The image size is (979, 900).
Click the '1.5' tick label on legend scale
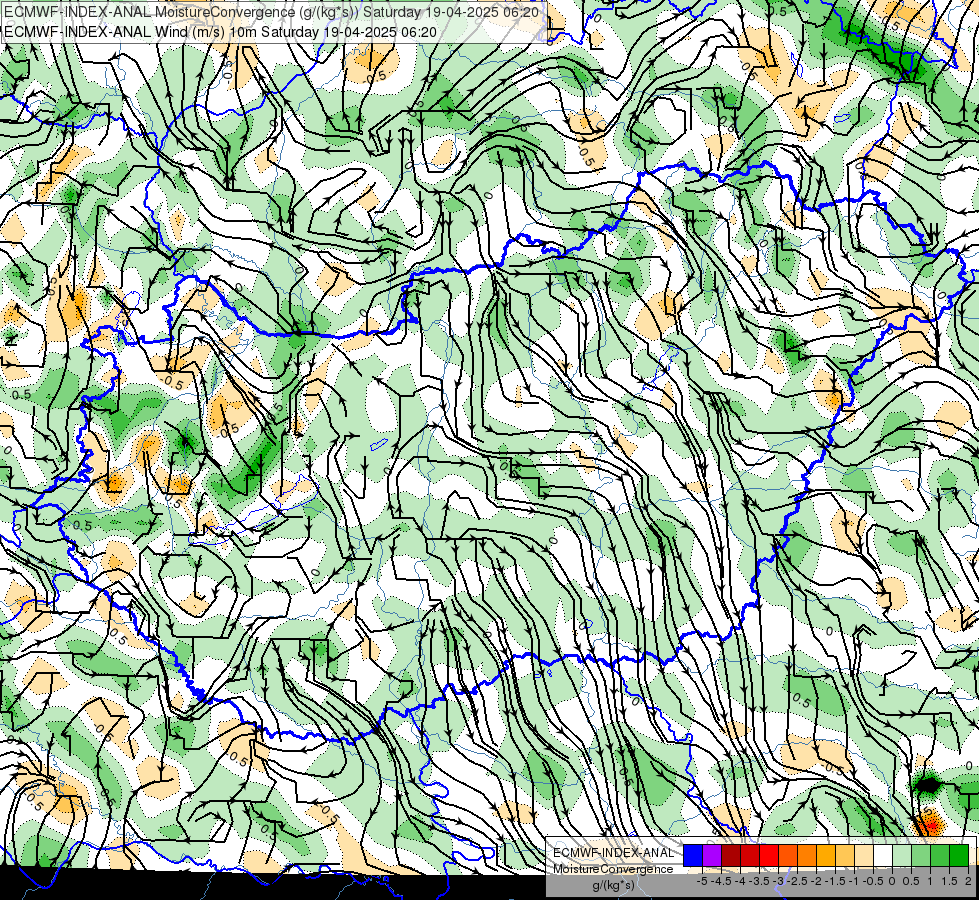950,881
